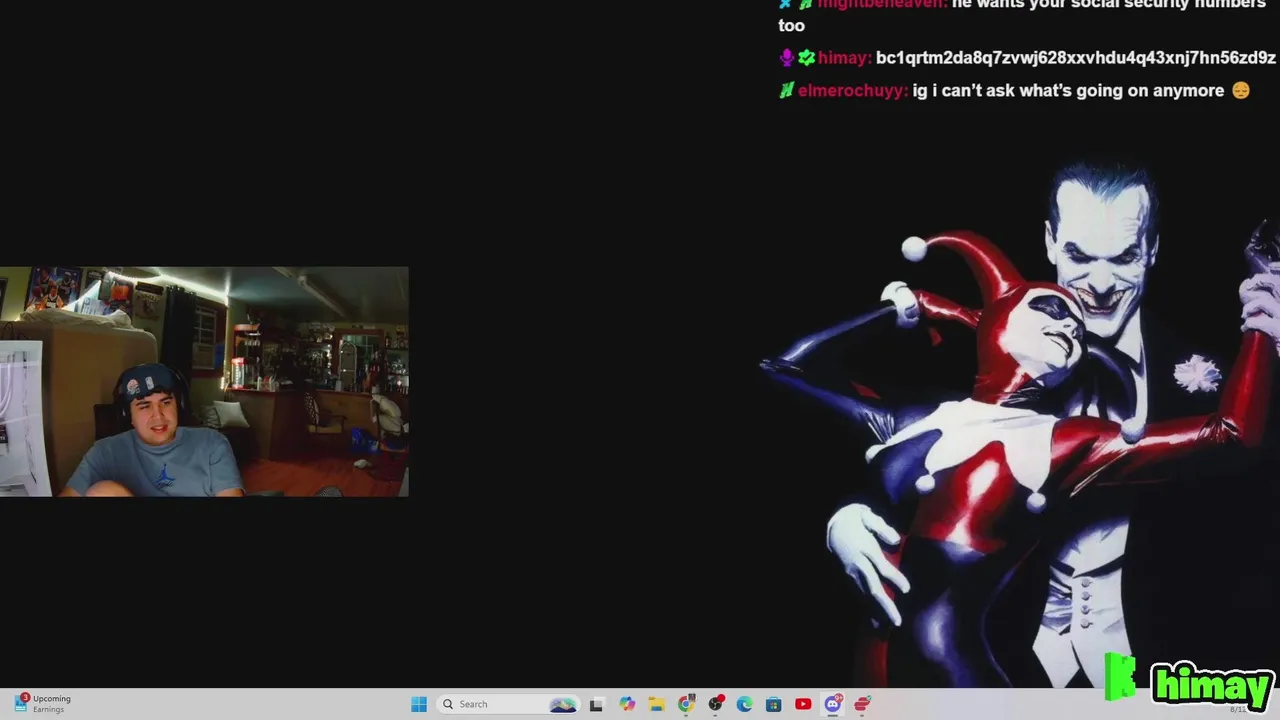This screenshot has width=1280, height=720.
Task: Open OBS Studio from the taskbar
Action: 715,704
